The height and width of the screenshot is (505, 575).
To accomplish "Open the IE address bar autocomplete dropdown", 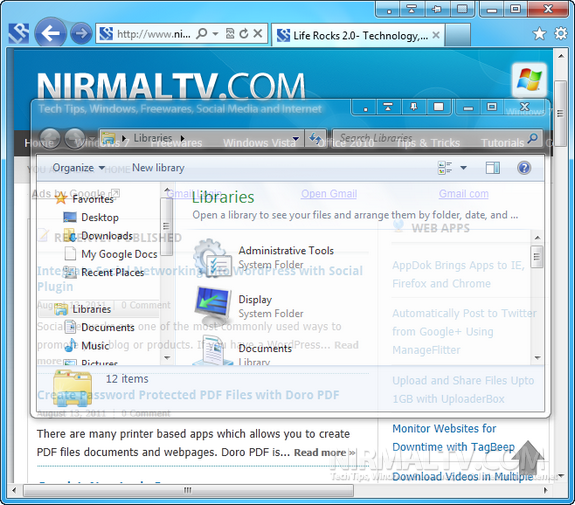I will tap(215, 34).
